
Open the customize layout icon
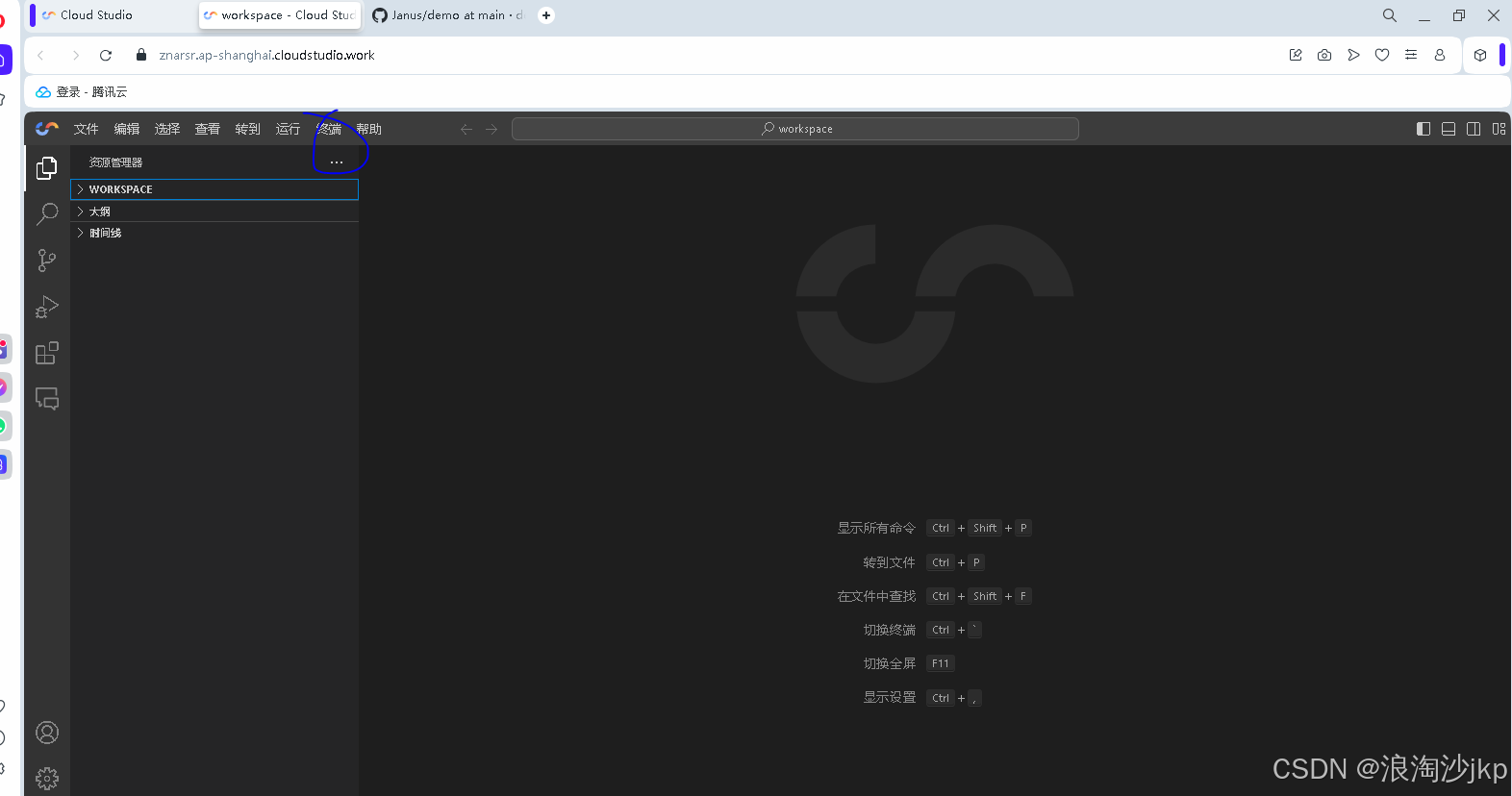pos(1499,129)
